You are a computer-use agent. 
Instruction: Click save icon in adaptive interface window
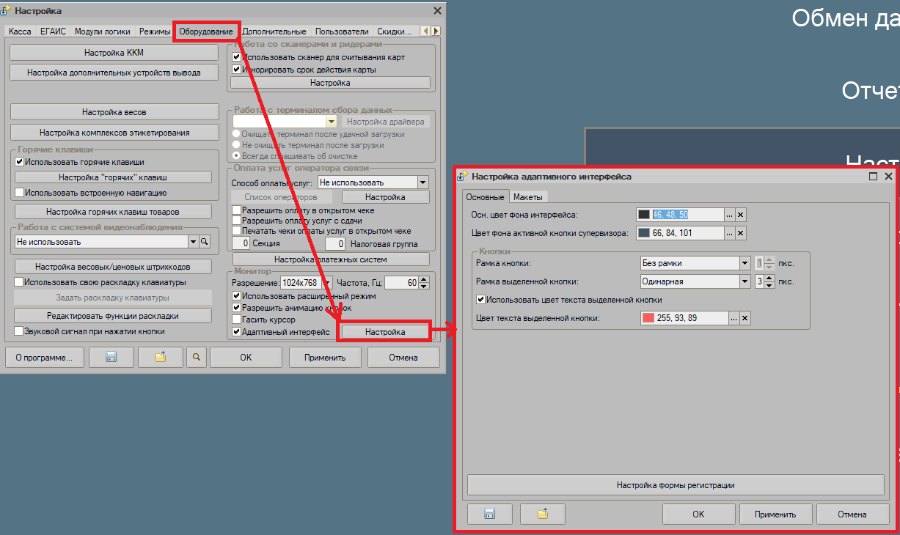pyautogui.click(x=490, y=514)
